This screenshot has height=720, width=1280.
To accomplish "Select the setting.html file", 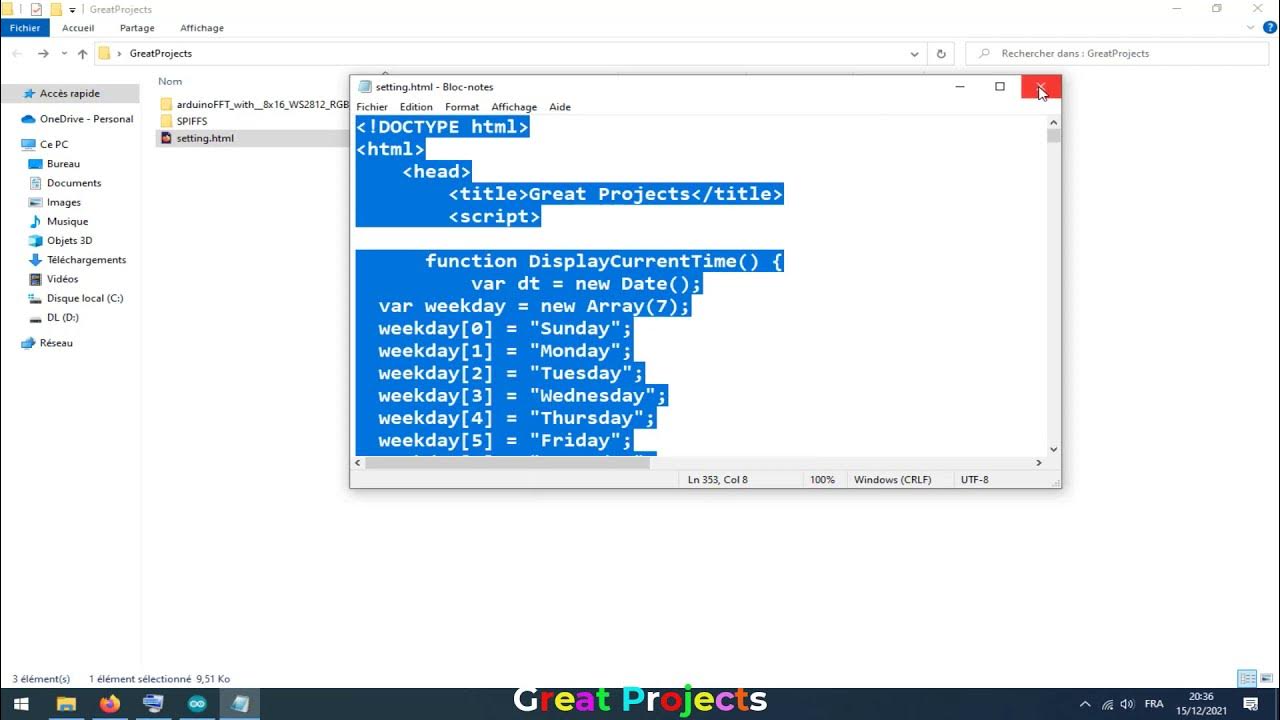I will click(x=205, y=138).
